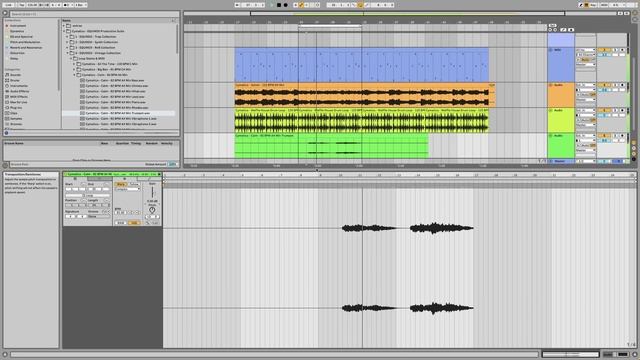Select Dynamics collection in browser sidebar
640x360 pixels.
[x=17, y=31]
